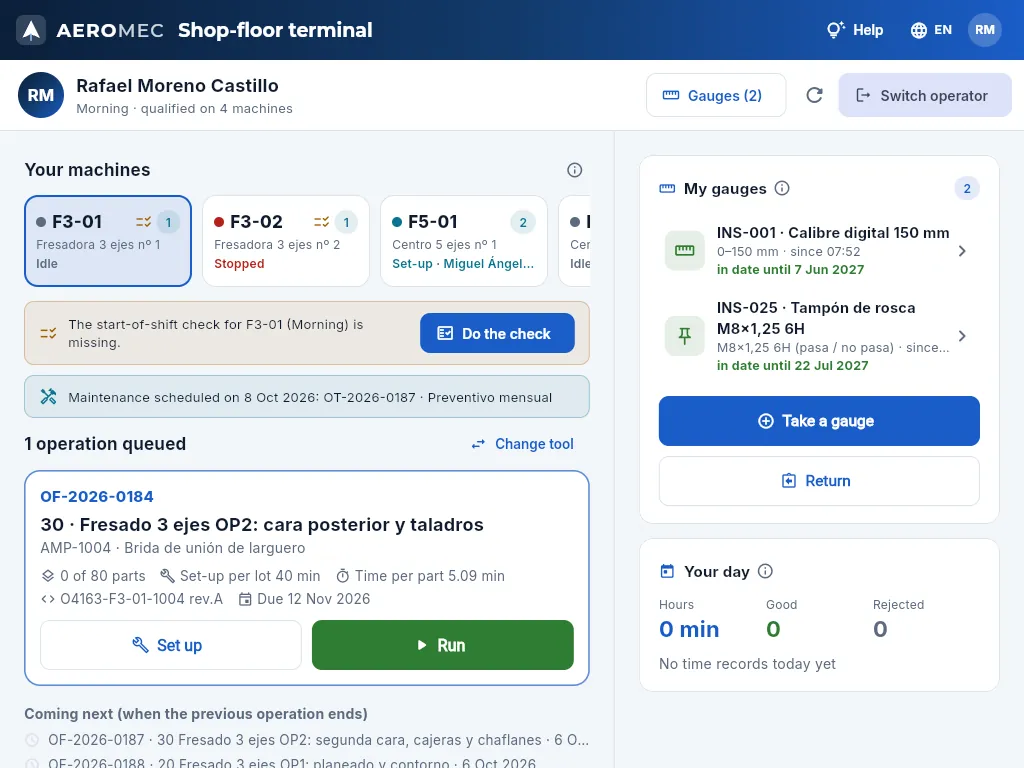Click the Your day calendar icon

[667, 571]
